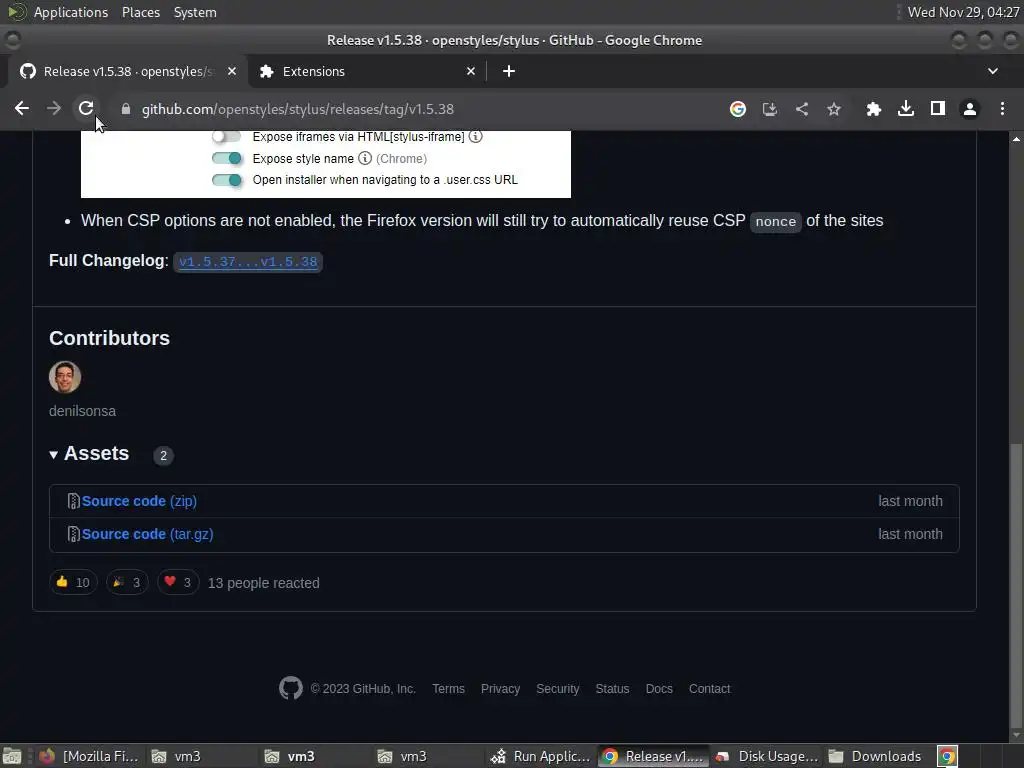Close the Release v1.5.38 tab
1024x768 pixels.
click(x=232, y=71)
